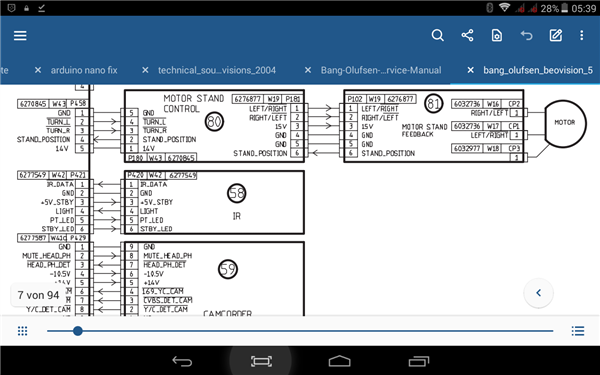
Task: Open the Bang-Olufsen Service-Manual tab
Action: click(381, 70)
